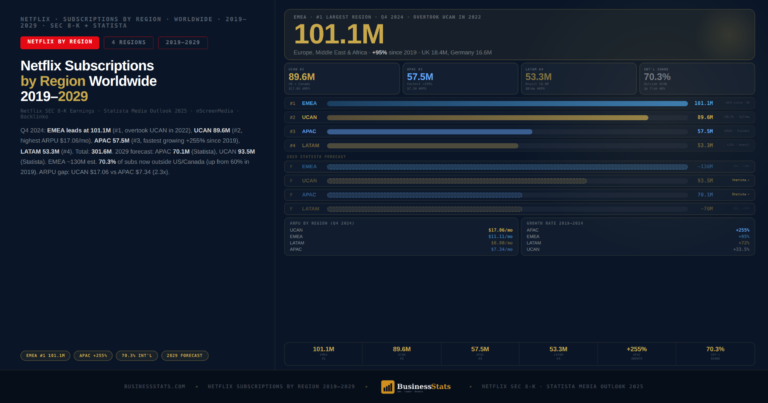Viewport: 768px width, 403px height.
Task: Click the #4 LATAM subscriptions bar
Action: (423, 145)
